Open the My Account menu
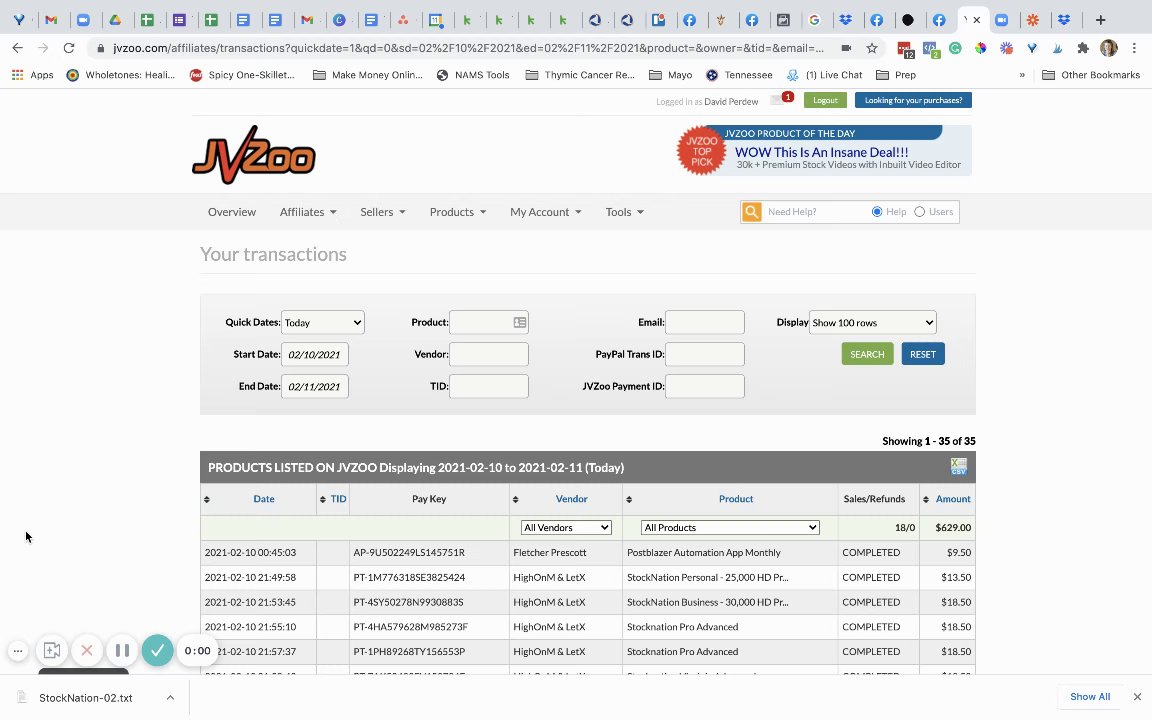Image resolution: width=1152 pixels, height=720 pixels. point(545,212)
